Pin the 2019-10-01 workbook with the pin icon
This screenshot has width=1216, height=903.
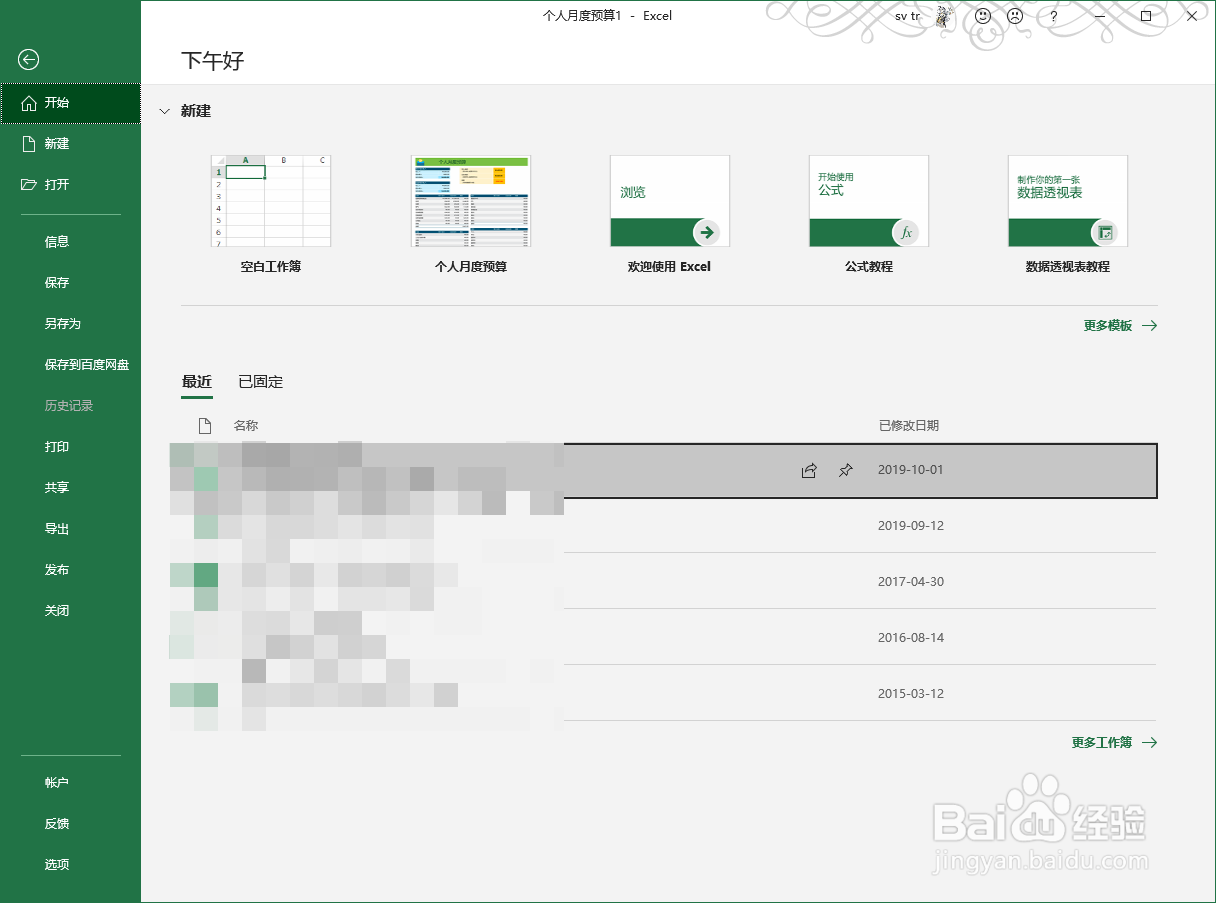846,470
